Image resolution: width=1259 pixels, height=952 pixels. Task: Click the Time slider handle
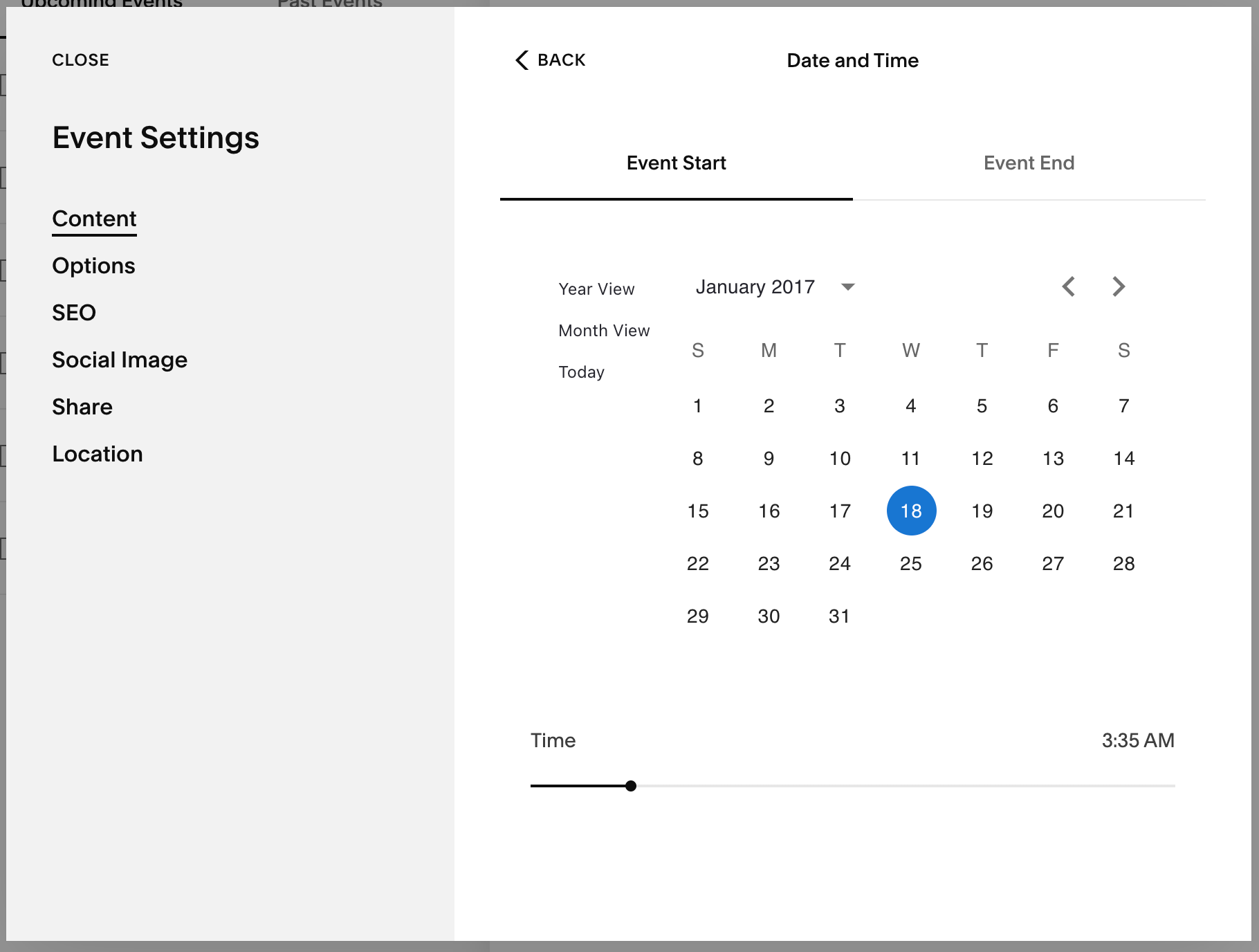pyautogui.click(x=631, y=786)
